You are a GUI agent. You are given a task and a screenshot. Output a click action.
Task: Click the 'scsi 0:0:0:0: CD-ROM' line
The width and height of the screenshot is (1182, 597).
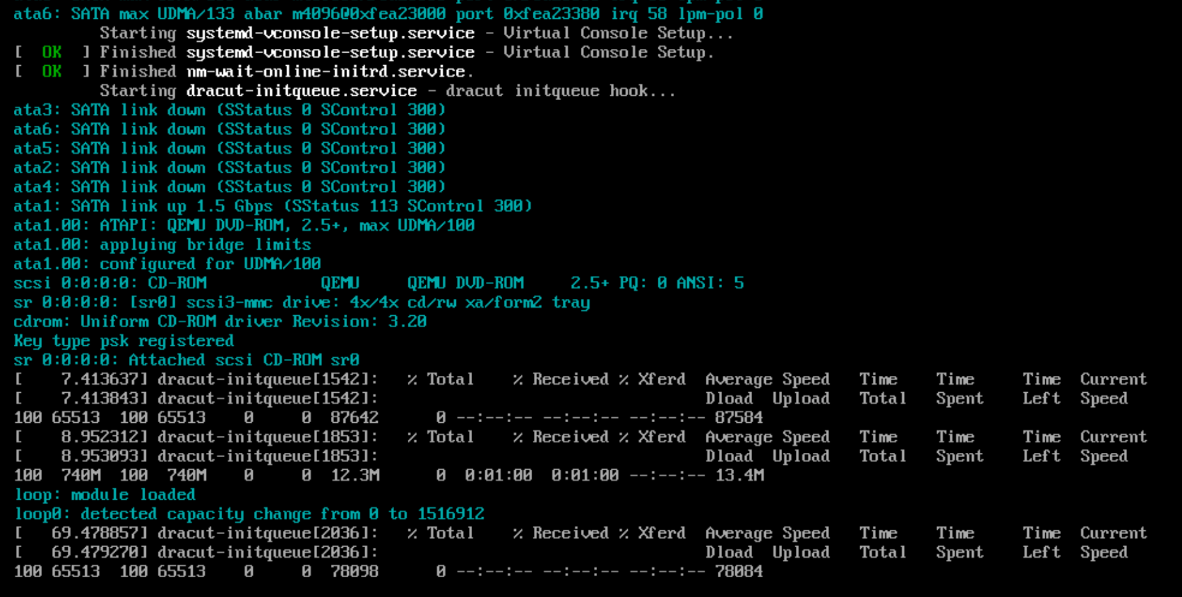(x=378, y=283)
